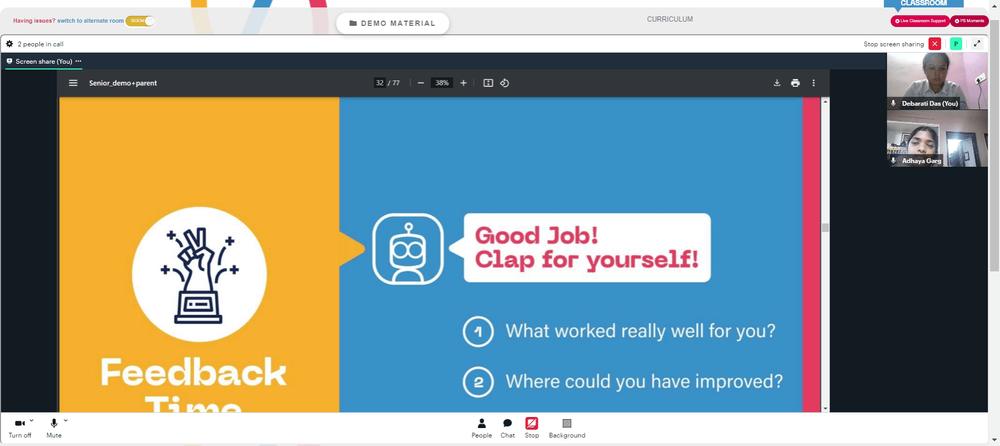The image size is (1000, 446).
Task: Select Adhaya Garg video thumbnail
Action: tap(937, 138)
